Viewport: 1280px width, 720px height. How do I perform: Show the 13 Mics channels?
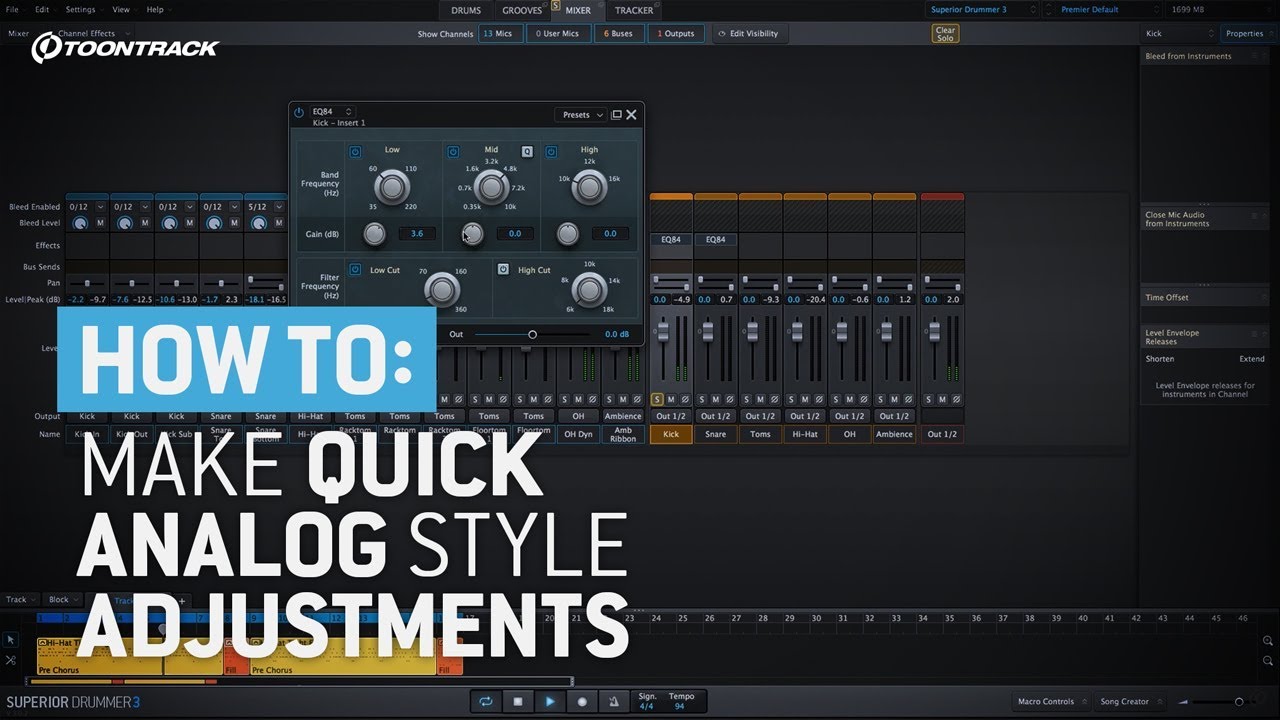(501, 34)
